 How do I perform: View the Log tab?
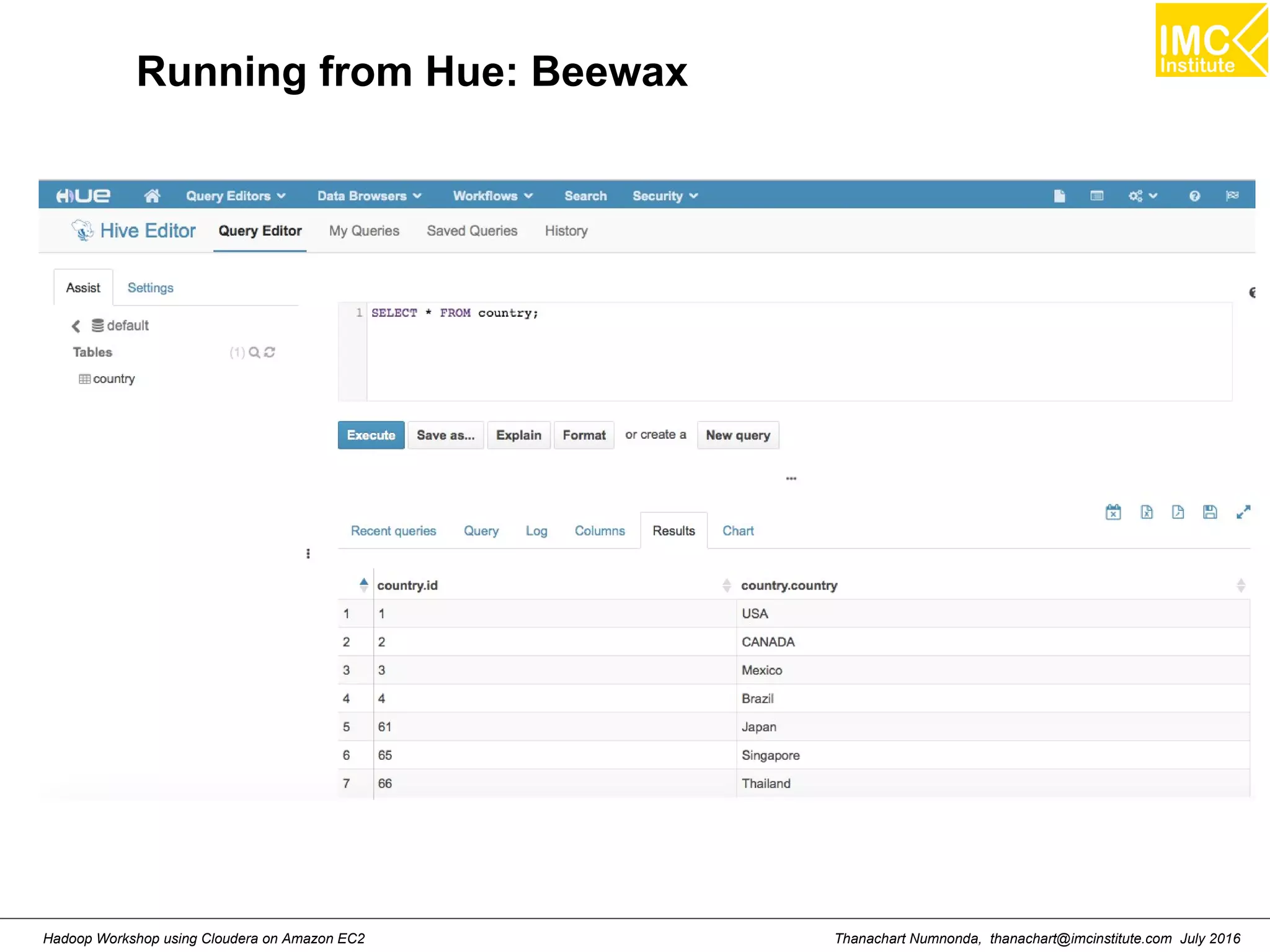point(536,531)
